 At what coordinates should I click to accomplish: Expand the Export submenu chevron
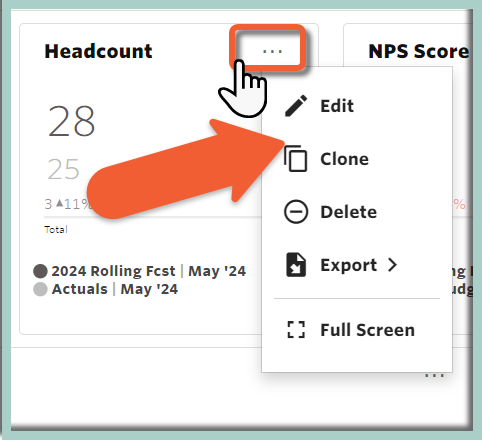click(x=393, y=265)
